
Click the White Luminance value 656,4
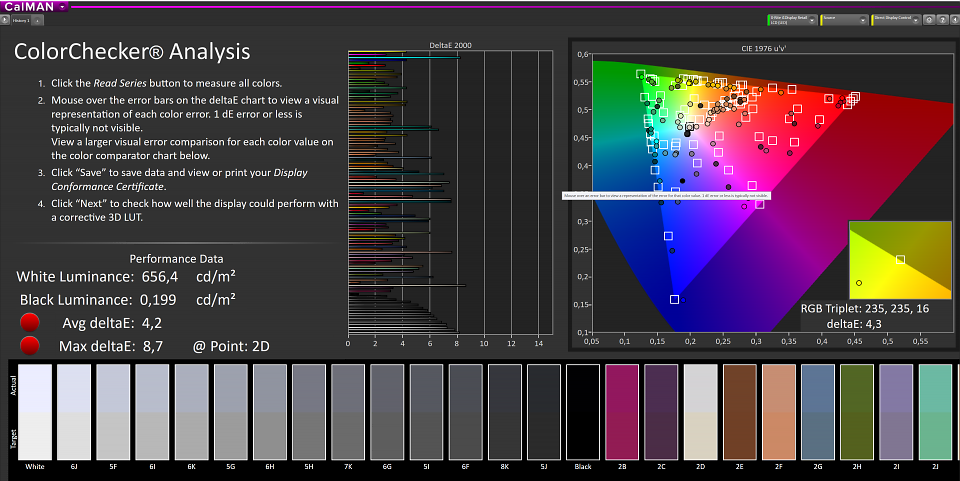tap(160, 277)
